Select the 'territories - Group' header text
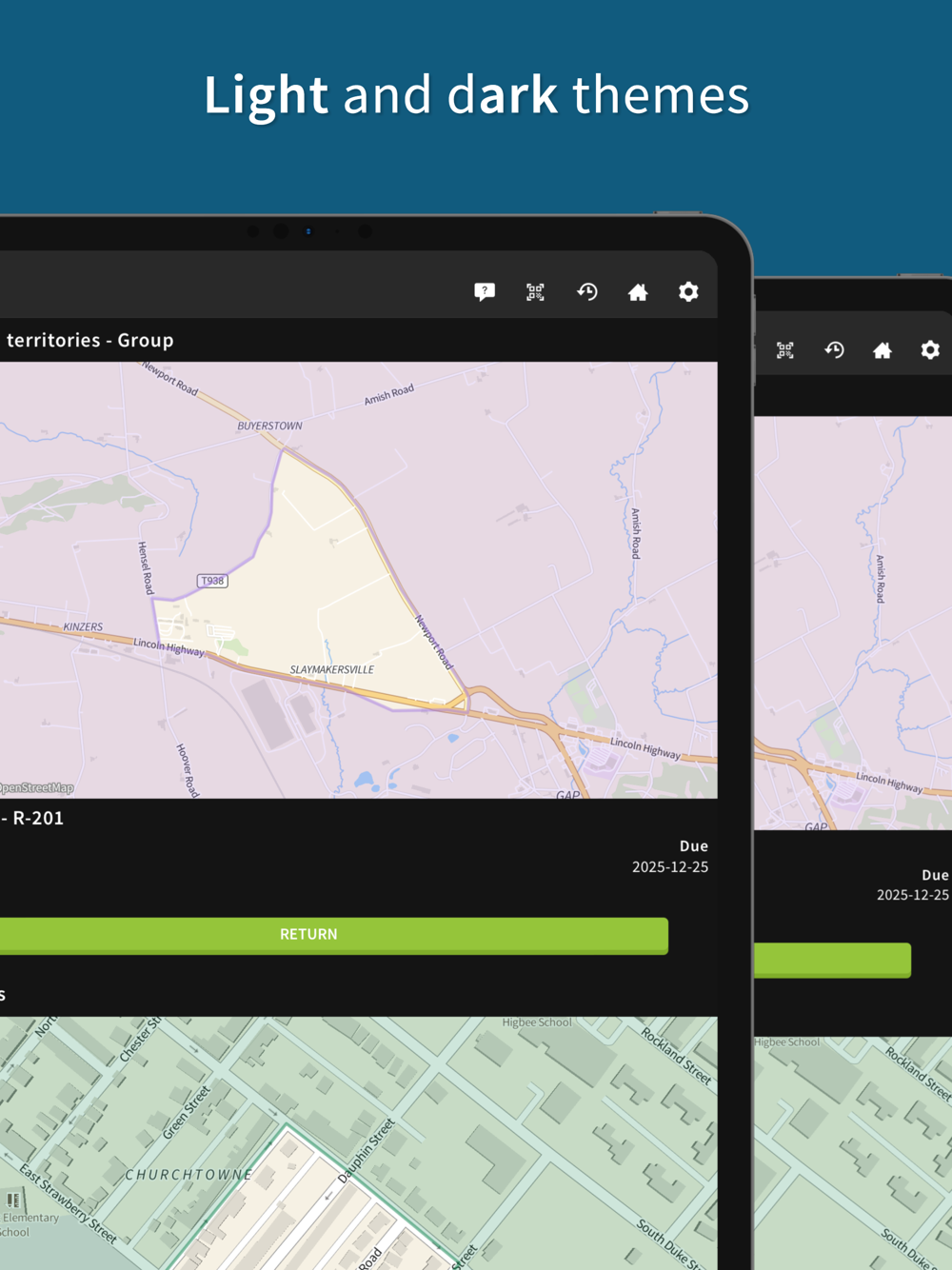This screenshot has width=952, height=1270. [89, 340]
